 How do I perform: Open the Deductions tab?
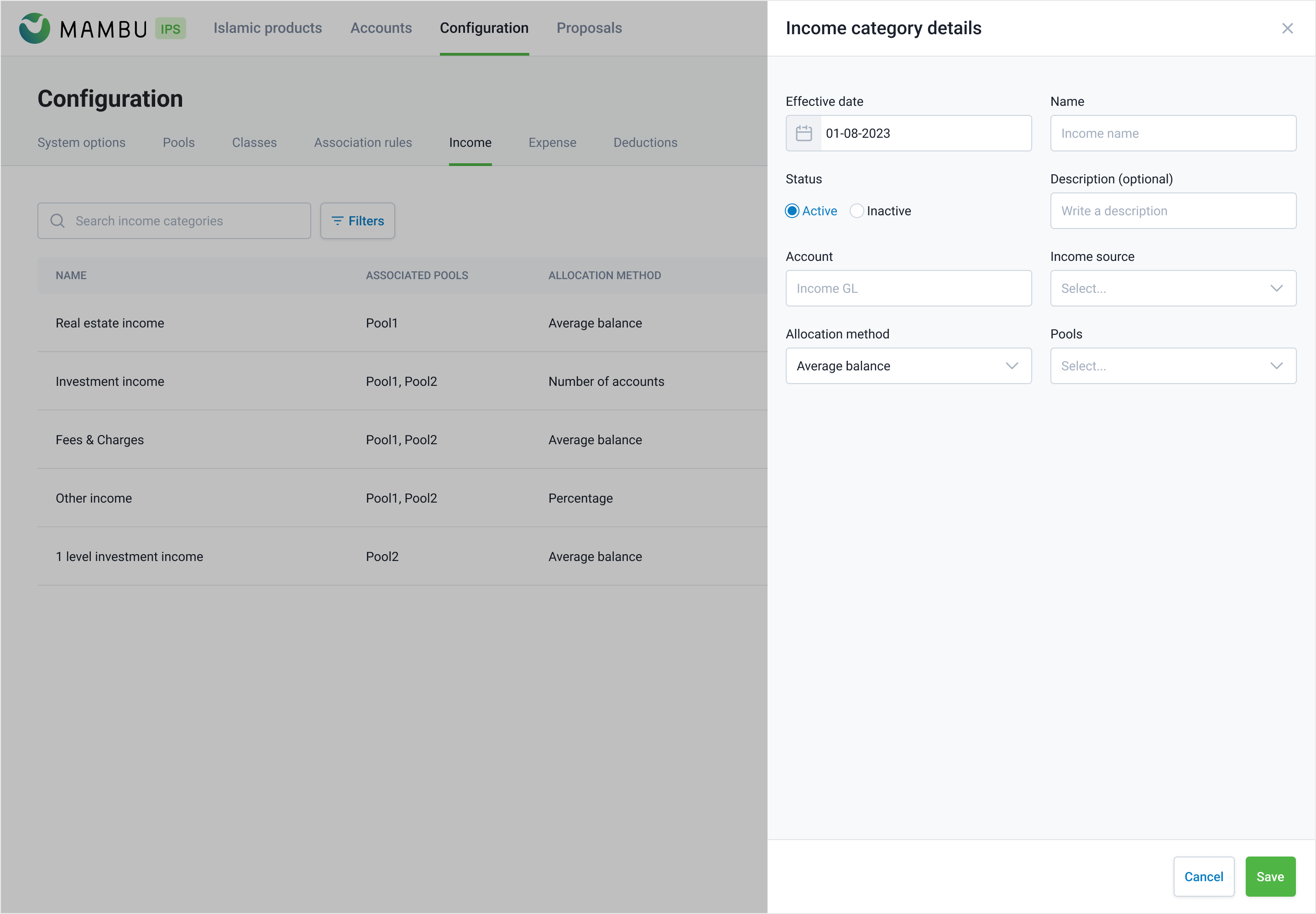point(644,143)
